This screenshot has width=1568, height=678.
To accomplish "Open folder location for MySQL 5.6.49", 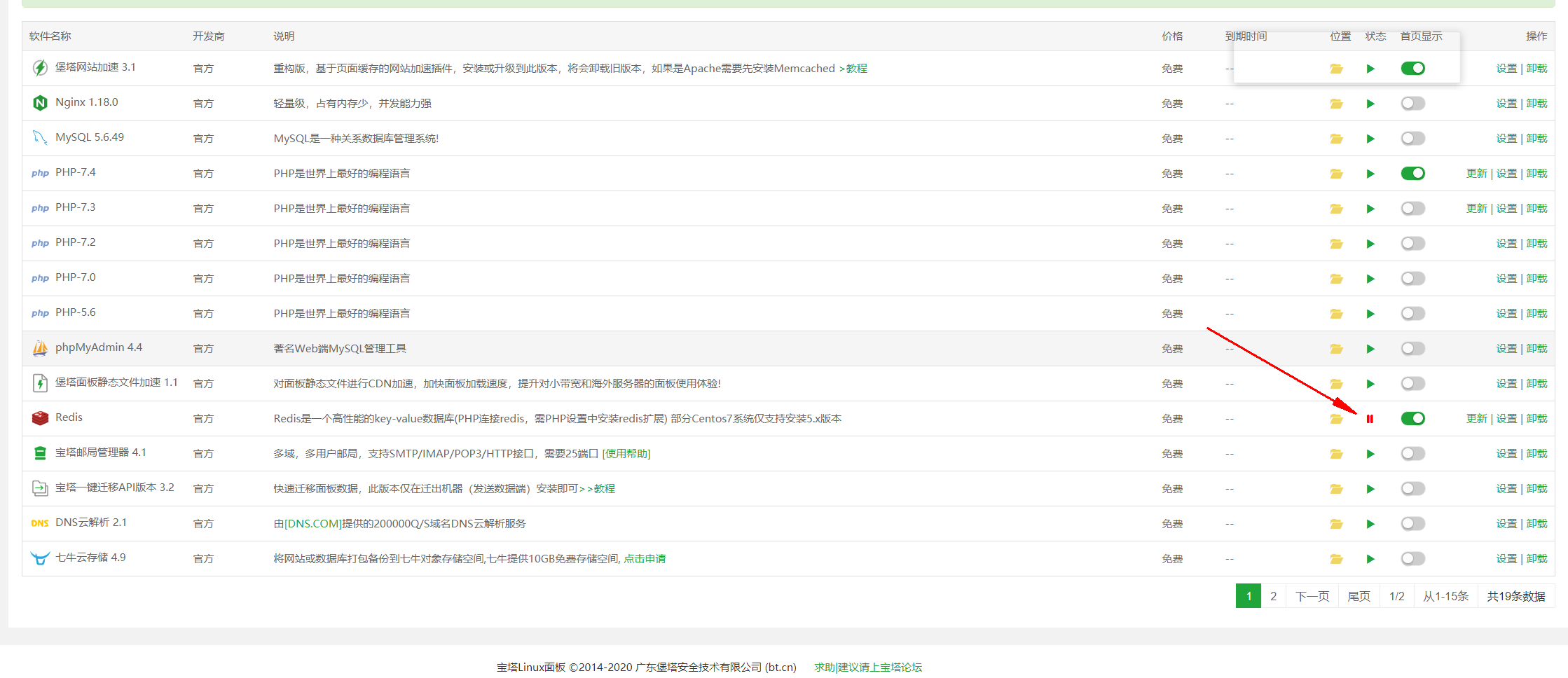I will click(1336, 139).
